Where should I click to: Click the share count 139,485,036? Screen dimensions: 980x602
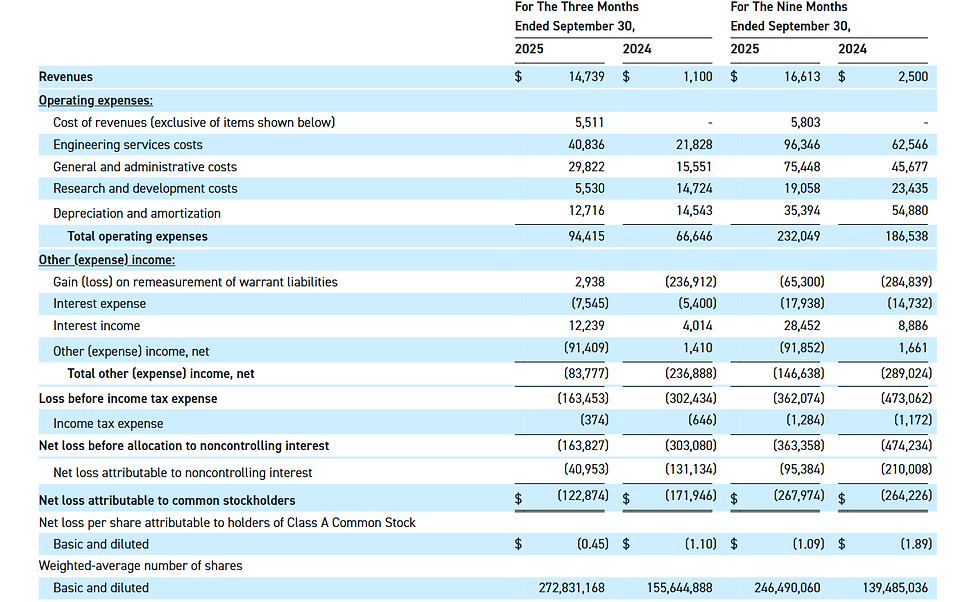[895, 588]
